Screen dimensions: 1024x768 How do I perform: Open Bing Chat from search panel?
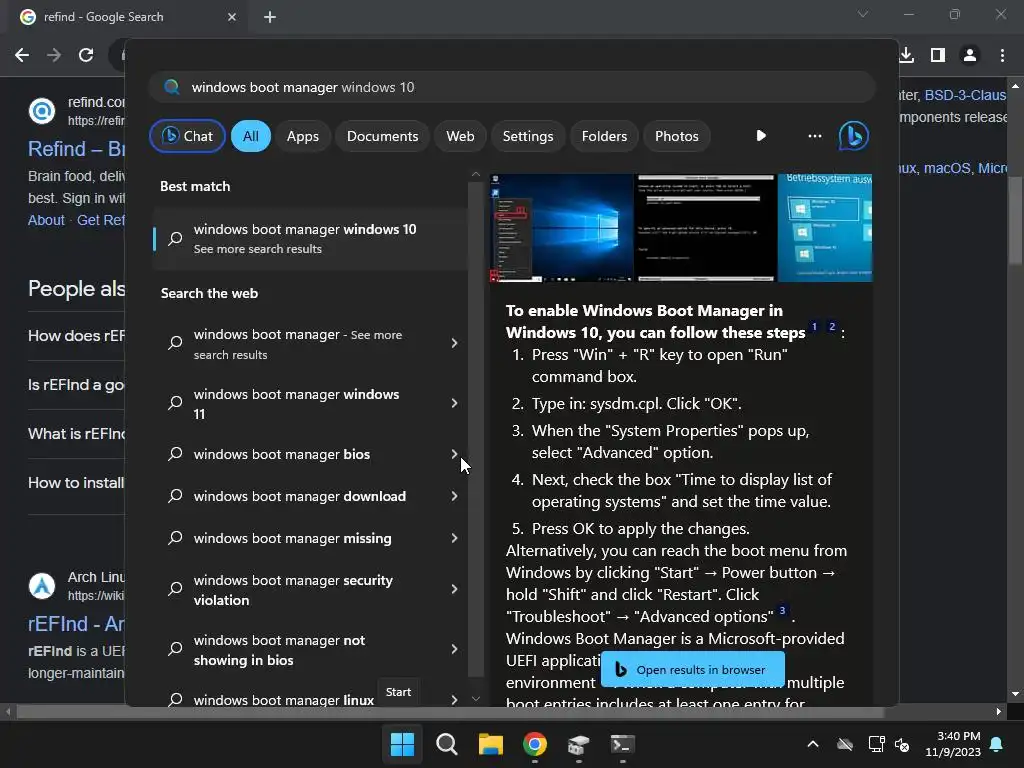pos(187,136)
